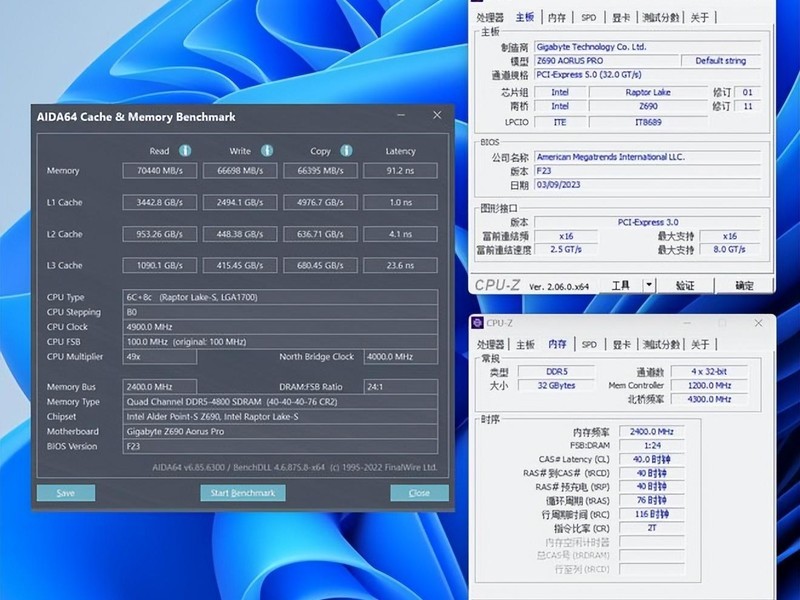Click the DDR5 memory type field
800x600 pixels.
pyautogui.click(x=557, y=371)
